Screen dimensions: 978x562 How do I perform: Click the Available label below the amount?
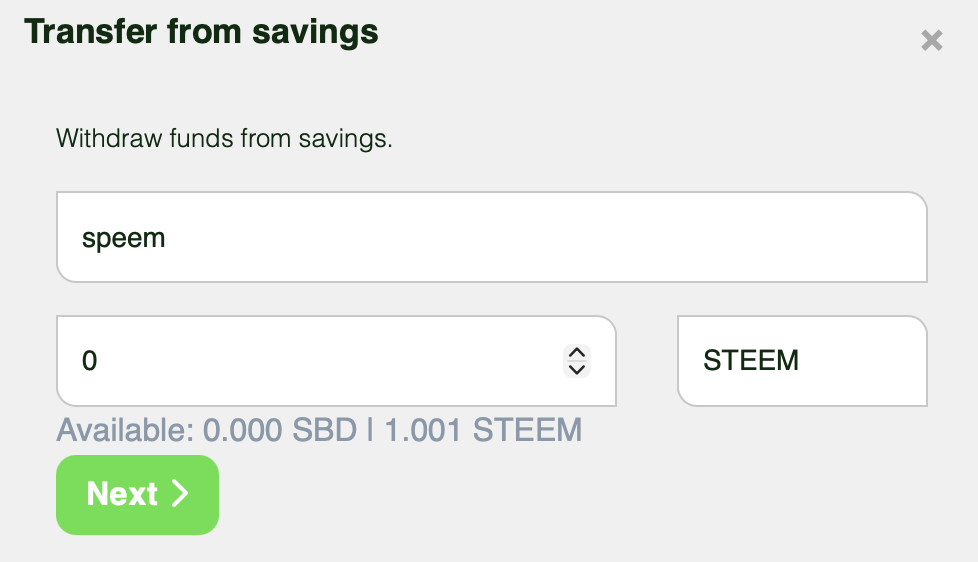(x=124, y=431)
